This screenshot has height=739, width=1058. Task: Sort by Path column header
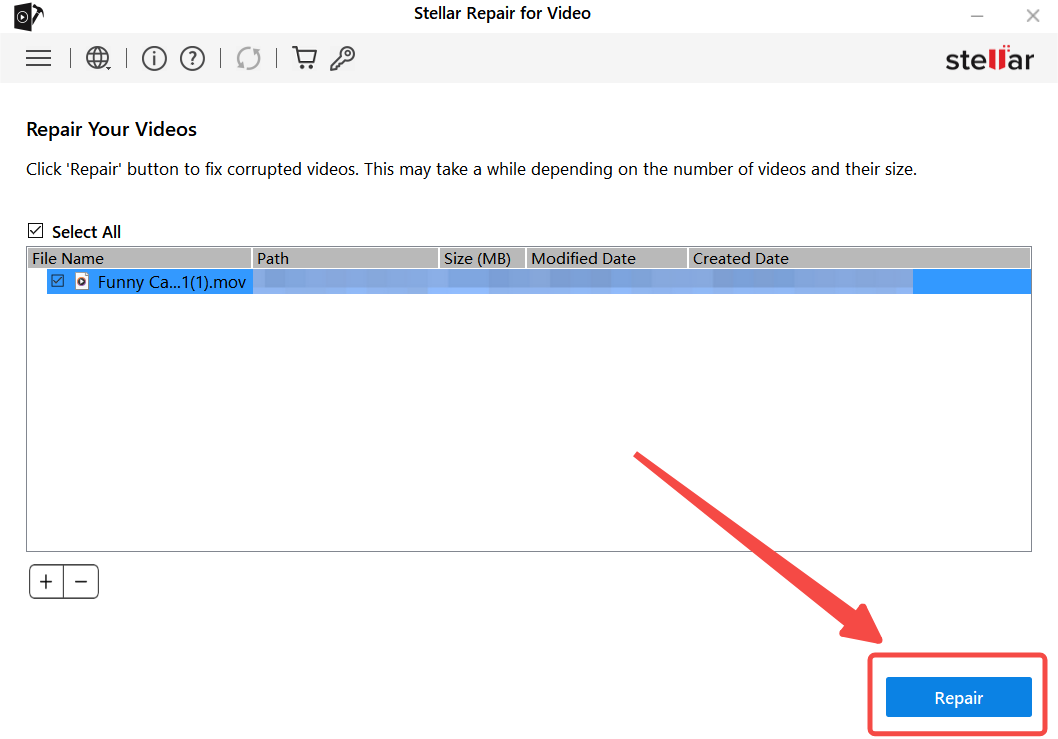345,258
